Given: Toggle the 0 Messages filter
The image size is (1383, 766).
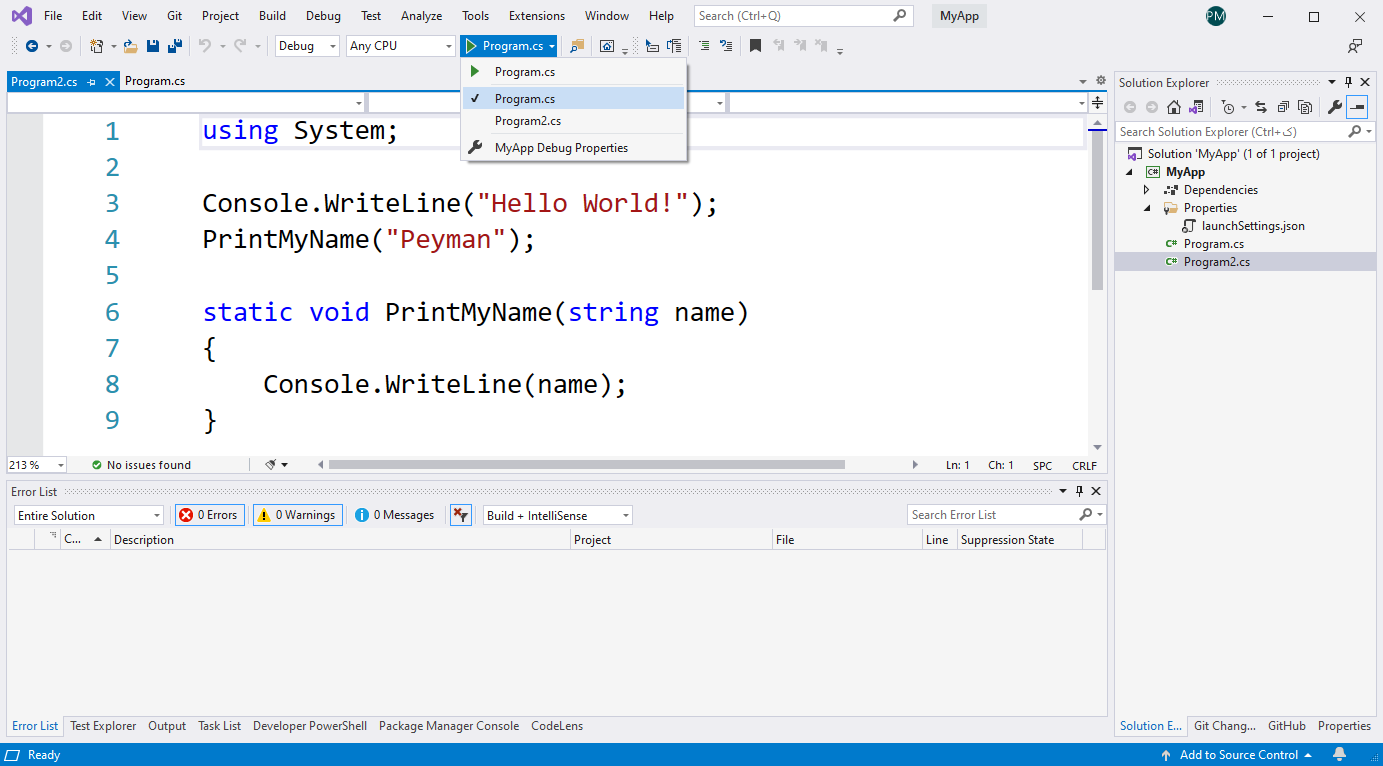Looking at the screenshot, I should tap(395, 515).
